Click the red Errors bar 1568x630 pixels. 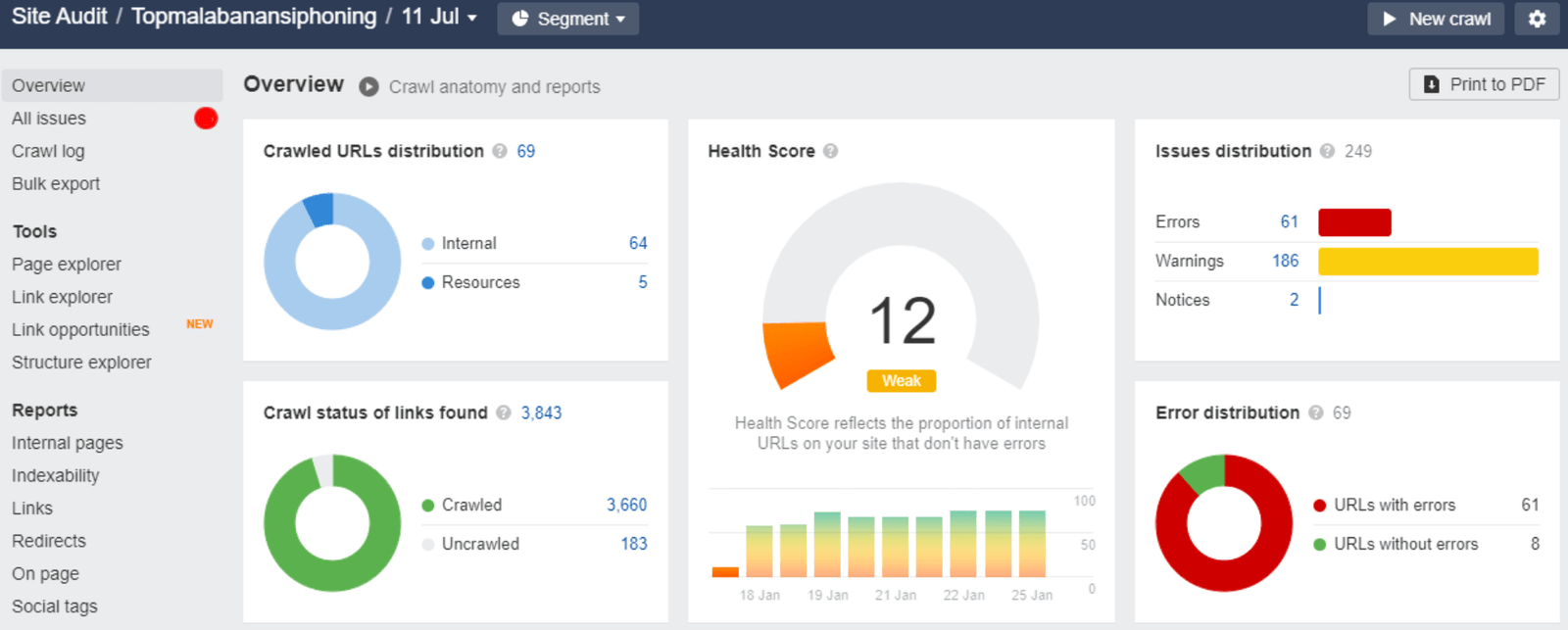click(x=1354, y=222)
